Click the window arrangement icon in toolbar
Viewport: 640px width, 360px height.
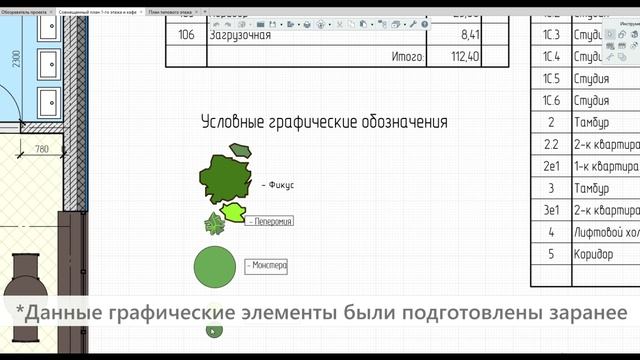pyautogui.click(x=396, y=24)
